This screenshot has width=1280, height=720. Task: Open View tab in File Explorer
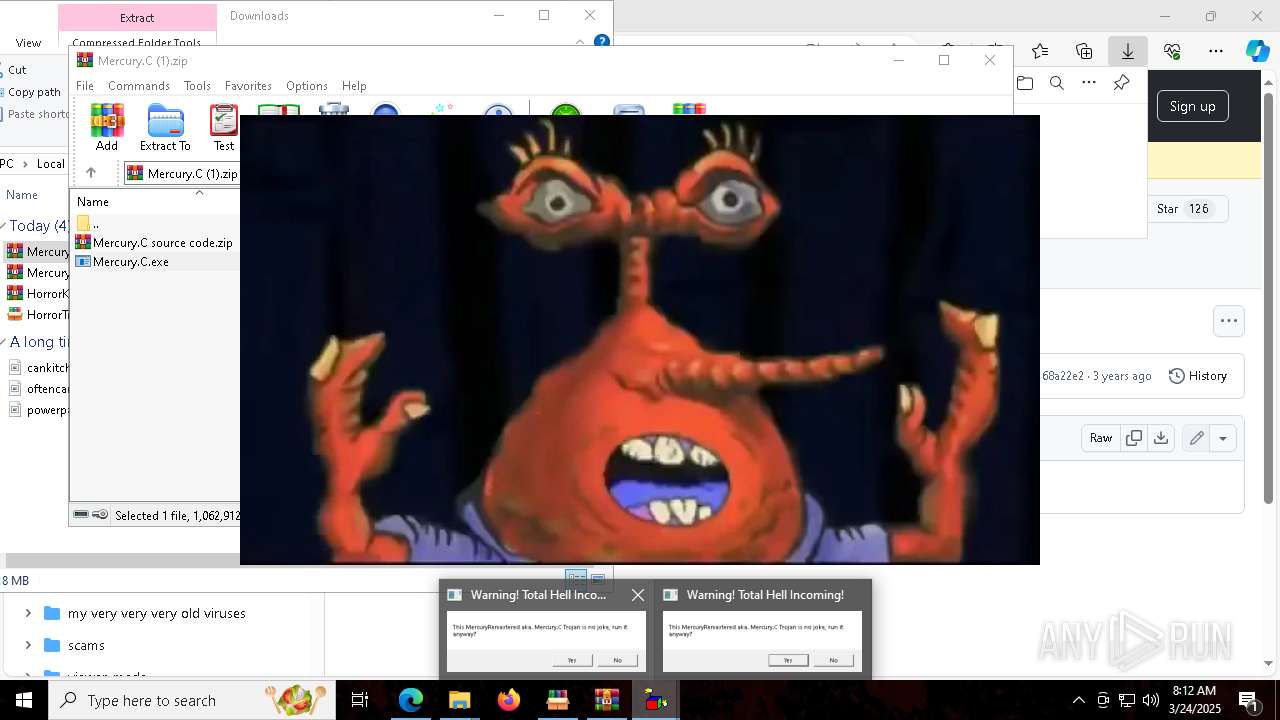(x=28, y=43)
